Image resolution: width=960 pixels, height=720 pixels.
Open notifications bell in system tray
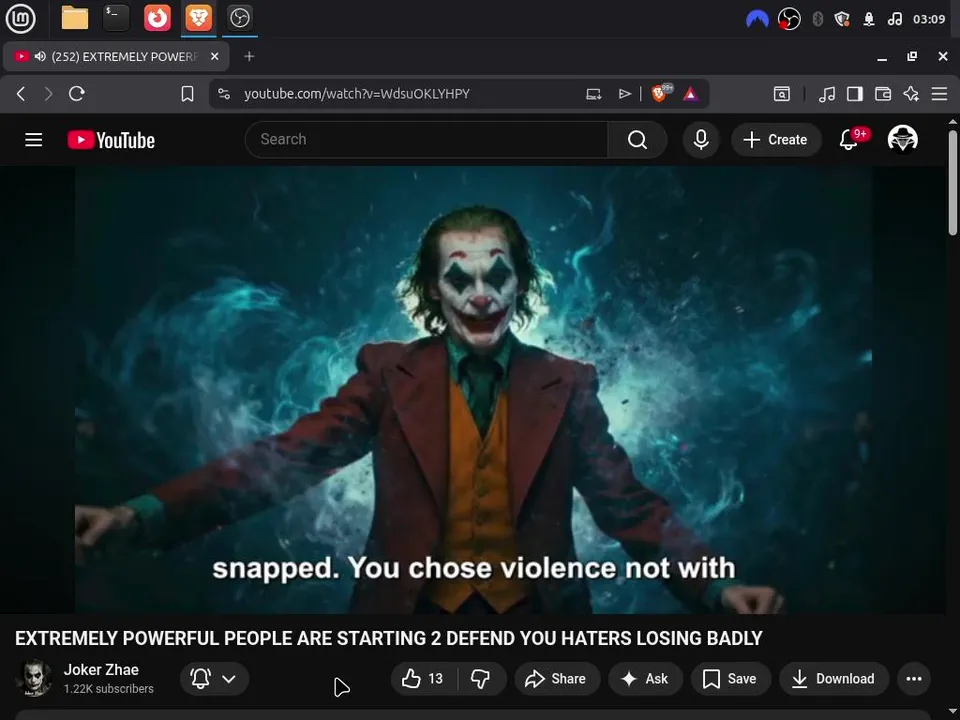tap(869, 19)
